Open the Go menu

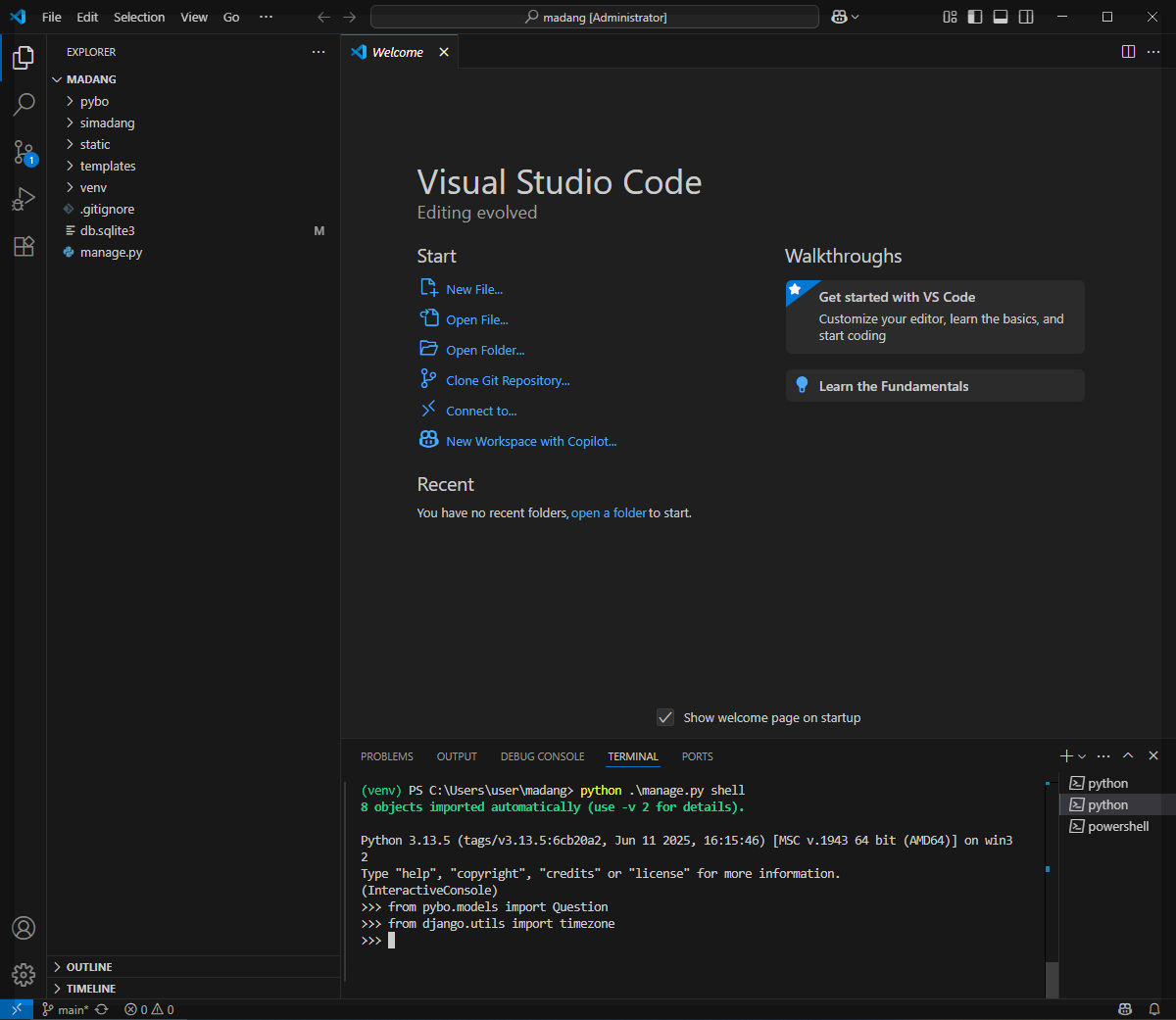[231, 17]
